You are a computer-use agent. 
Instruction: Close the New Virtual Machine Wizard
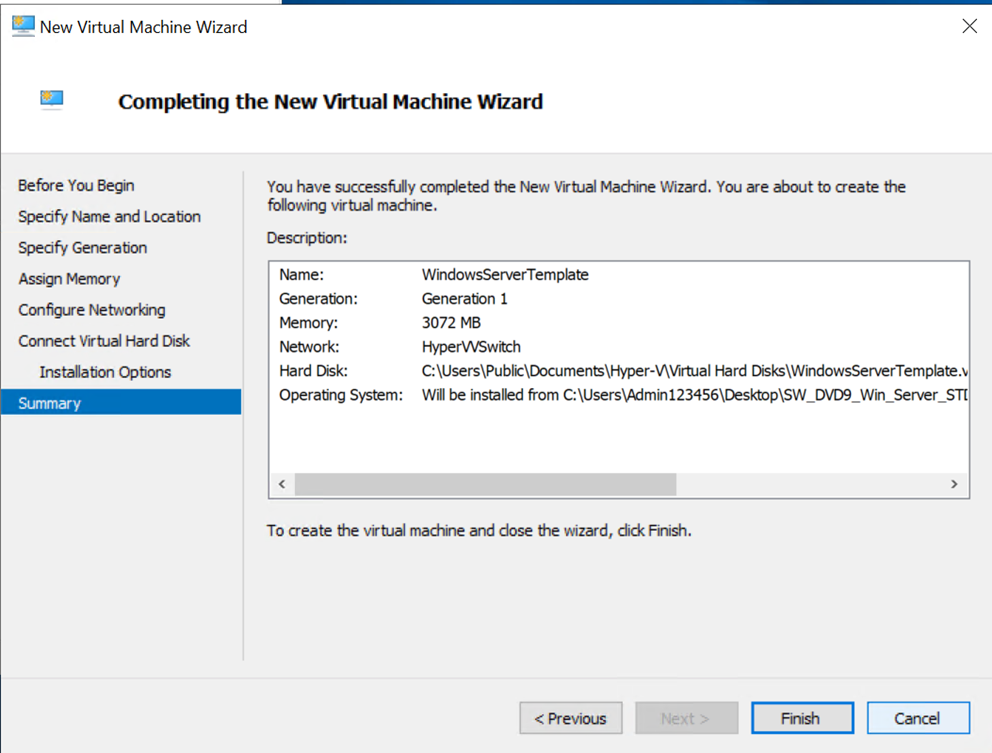969,26
